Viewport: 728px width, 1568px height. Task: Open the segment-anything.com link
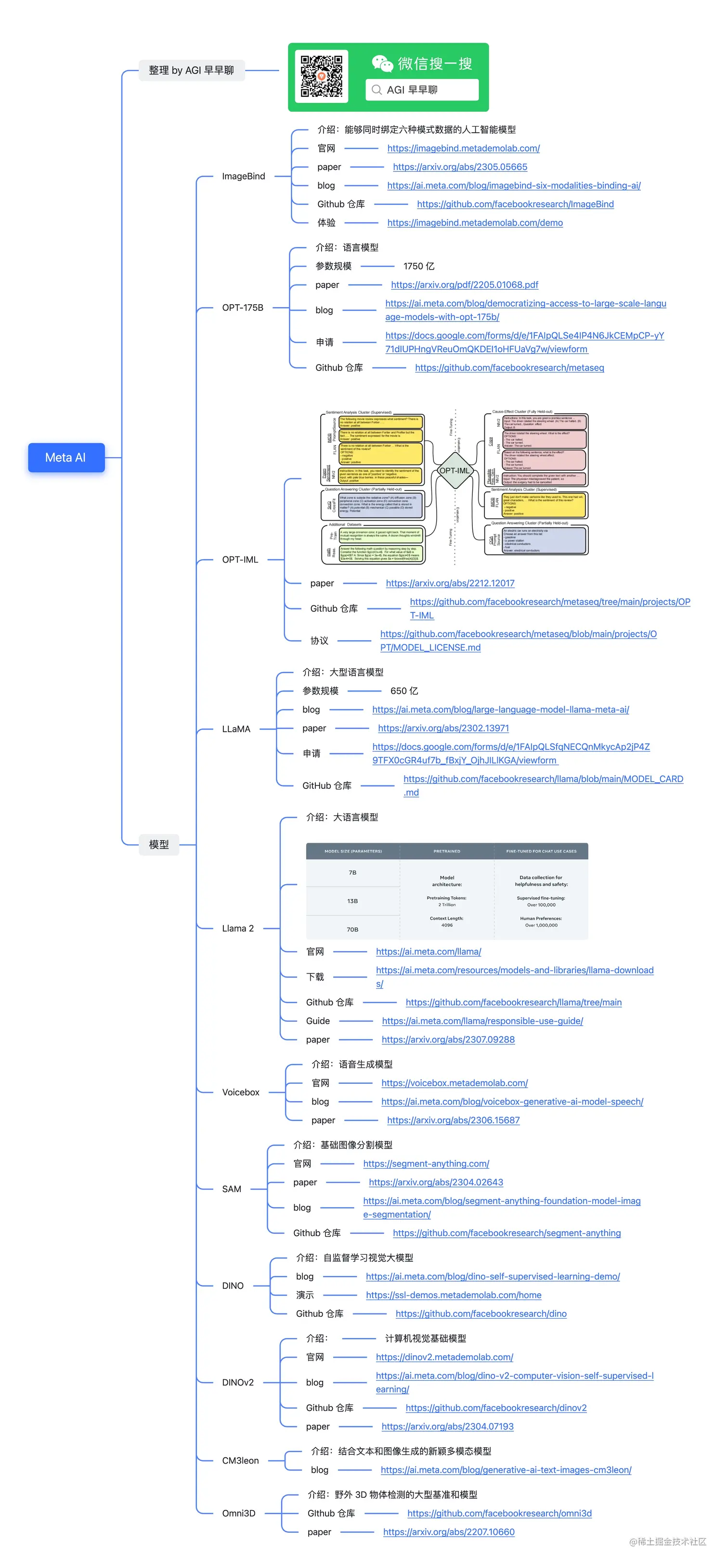point(426,1163)
